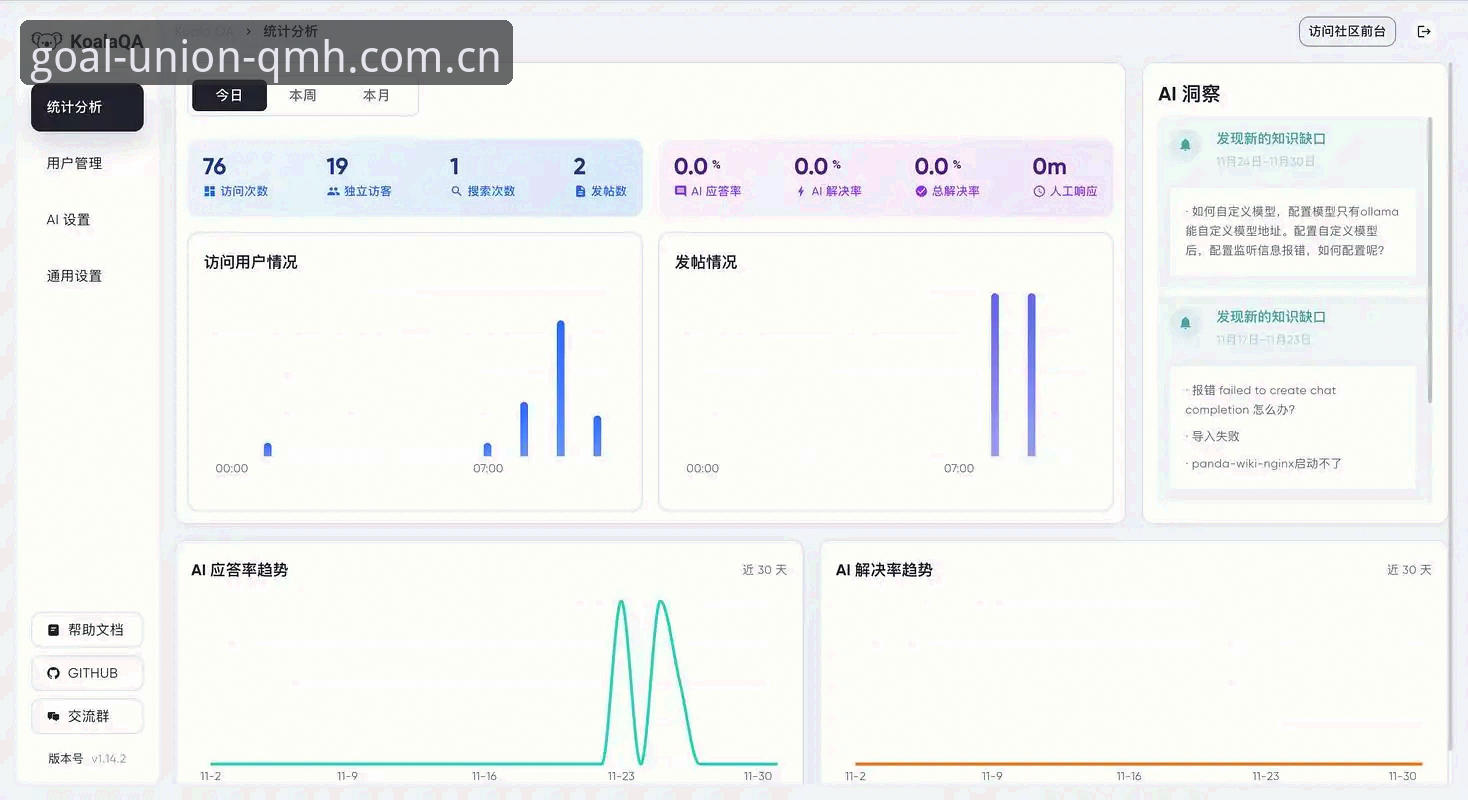
Task: Click the 人工响应 clock icon
Action: pyautogui.click(x=1039, y=191)
